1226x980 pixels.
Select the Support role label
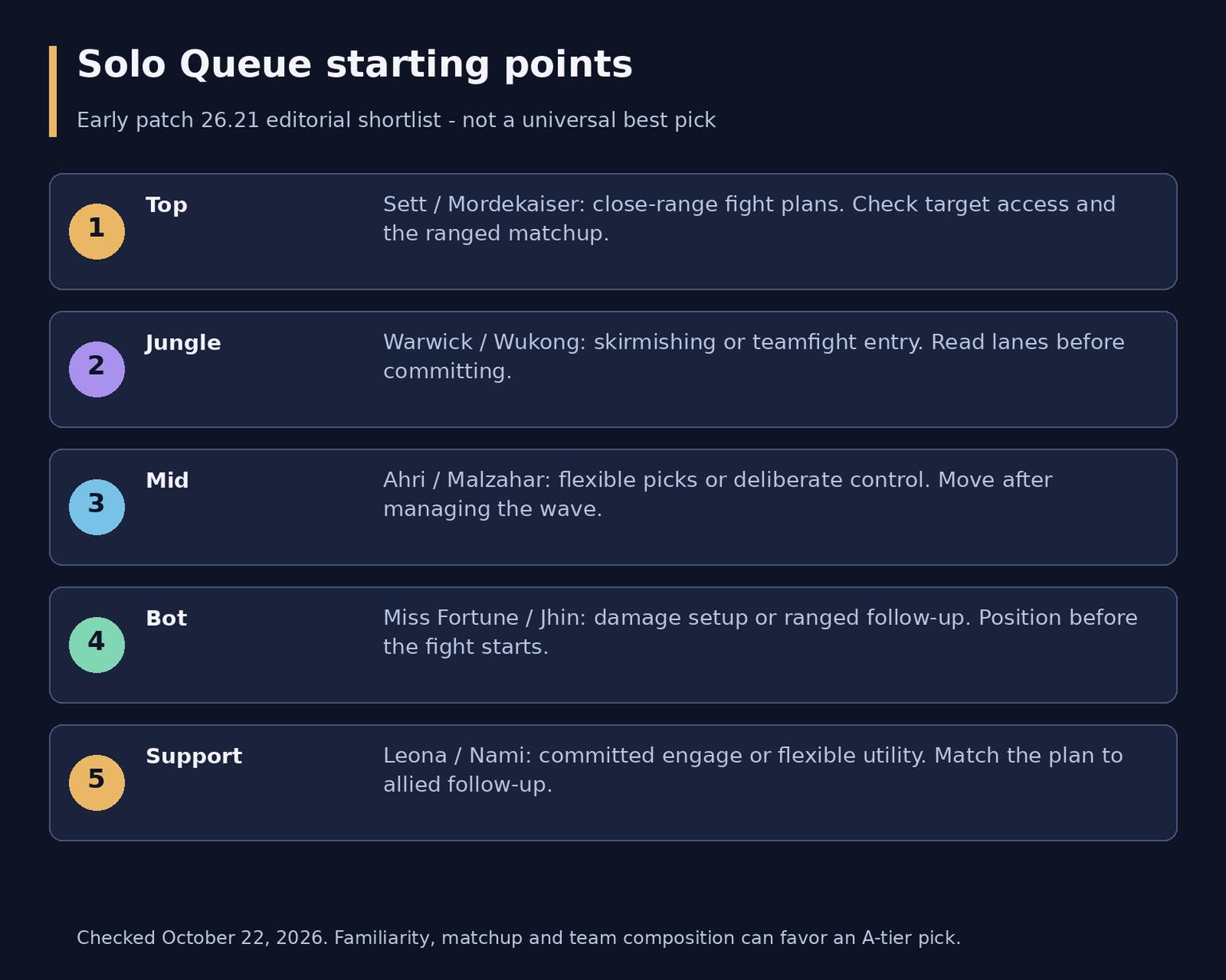tap(193, 757)
